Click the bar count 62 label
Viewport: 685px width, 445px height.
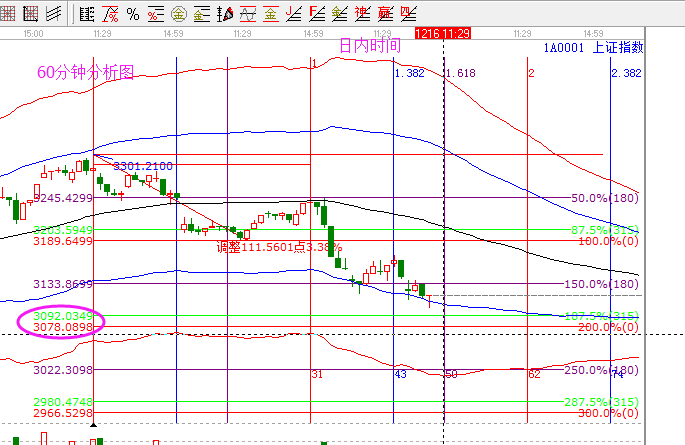534,374
